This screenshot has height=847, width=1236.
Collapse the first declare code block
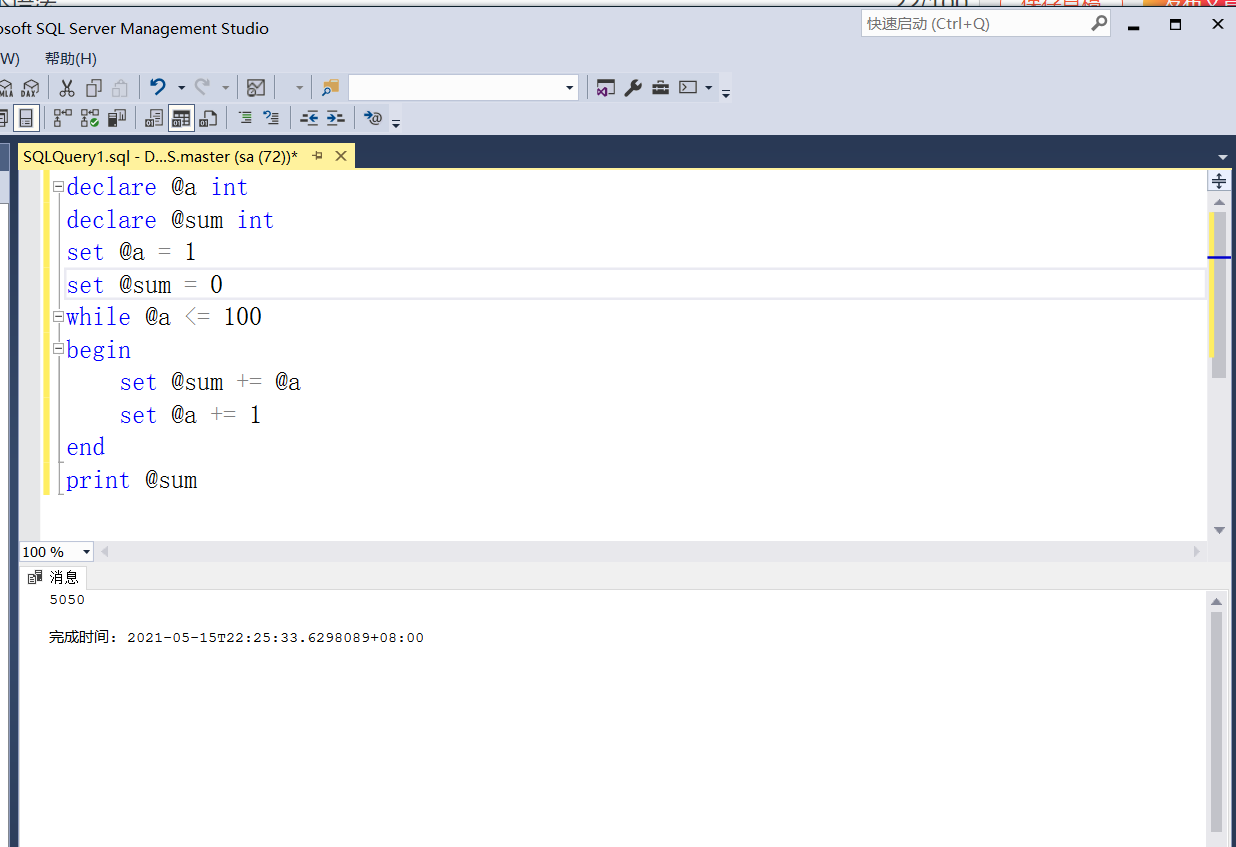[58, 187]
